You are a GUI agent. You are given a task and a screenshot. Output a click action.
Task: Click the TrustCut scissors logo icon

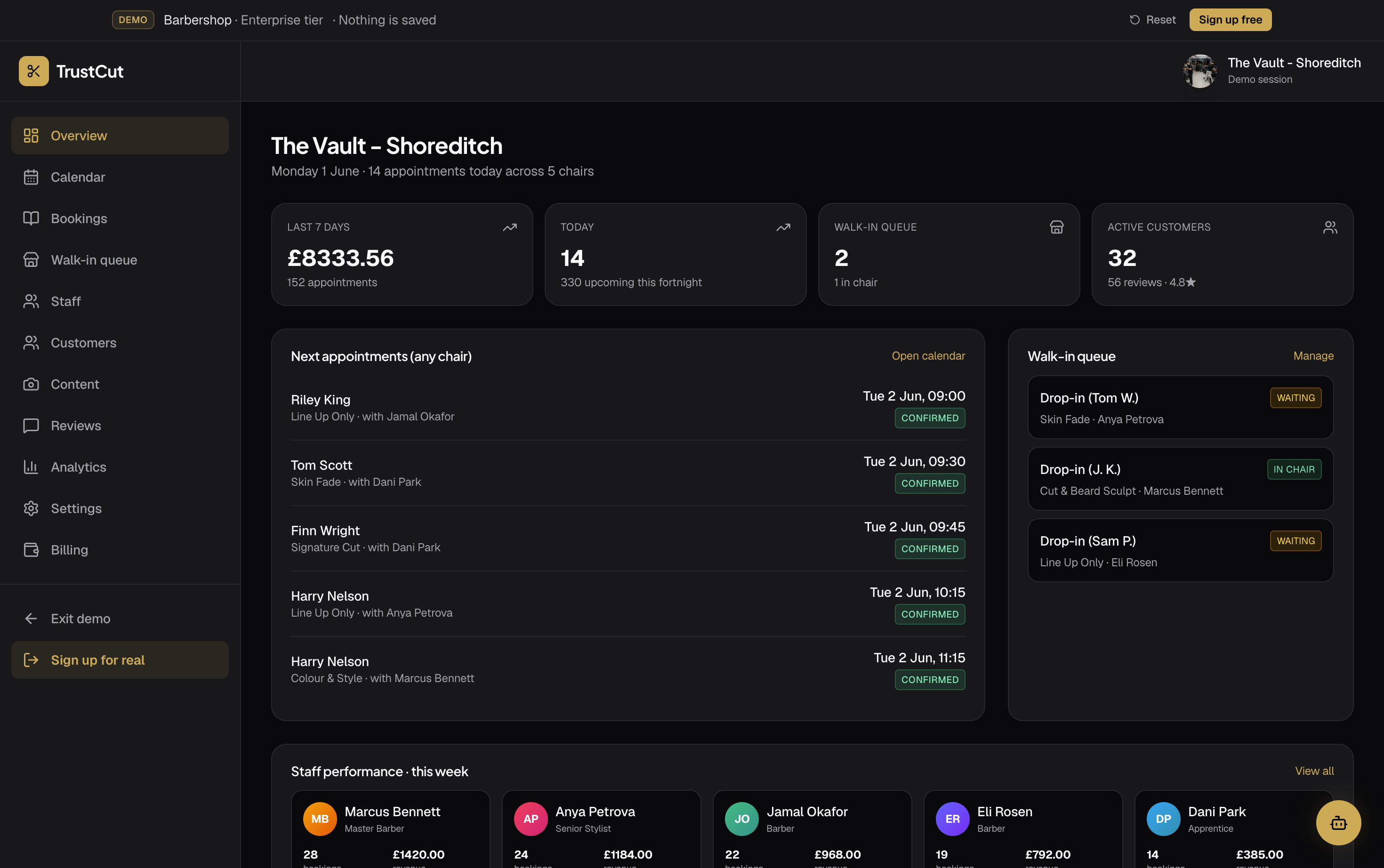[x=34, y=71]
